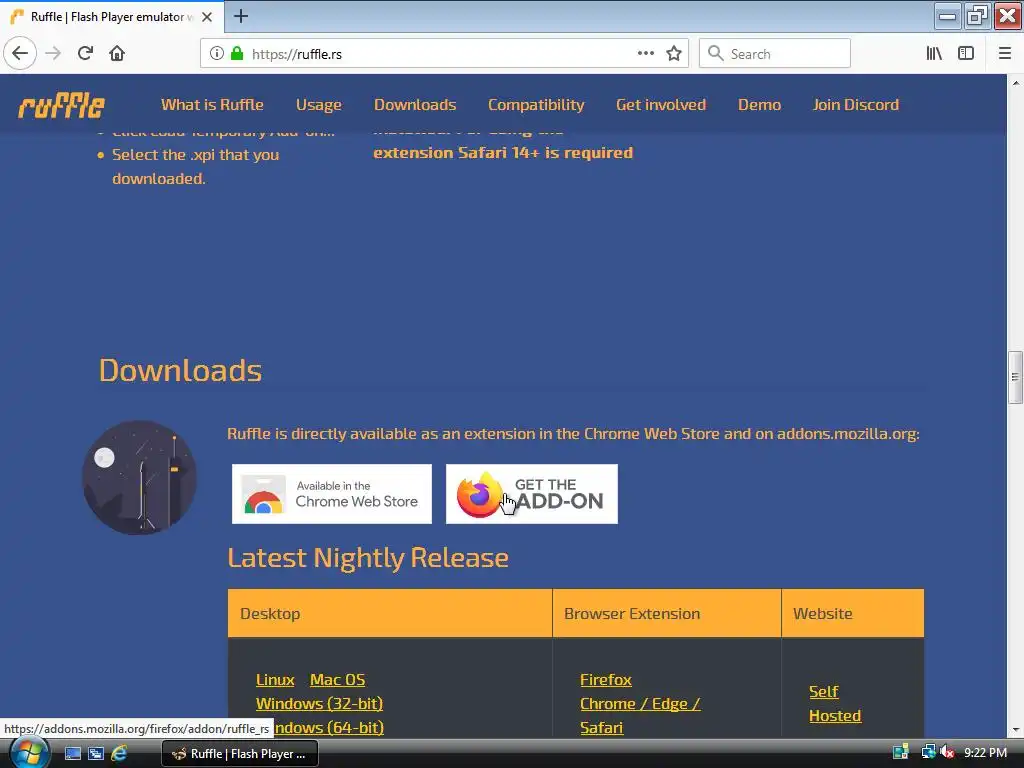
Task: Launch Internet Explorer from quick launch
Action: click(x=119, y=754)
